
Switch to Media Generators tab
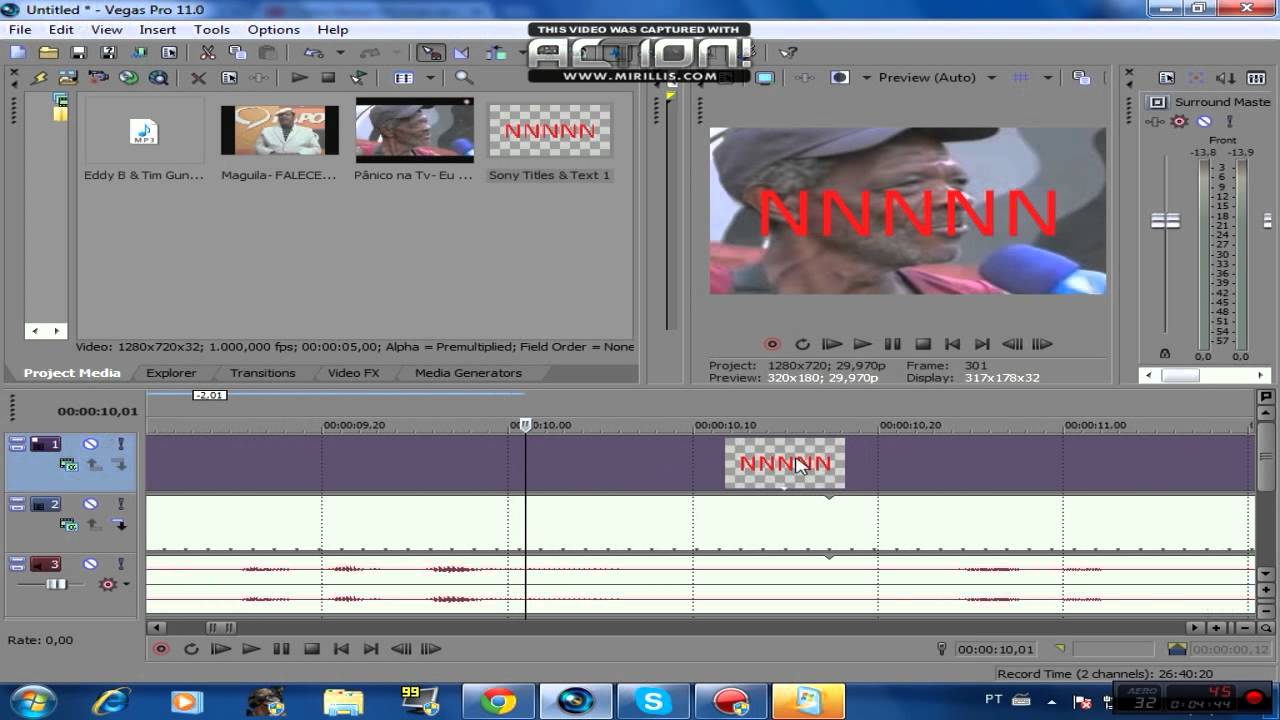[468, 373]
